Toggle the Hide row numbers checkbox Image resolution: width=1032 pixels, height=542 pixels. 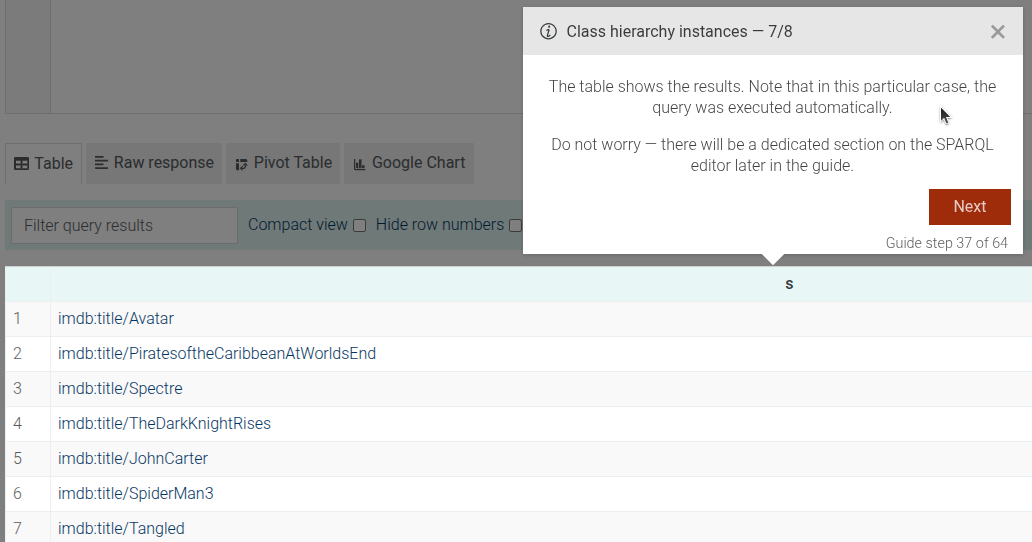(515, 226)
